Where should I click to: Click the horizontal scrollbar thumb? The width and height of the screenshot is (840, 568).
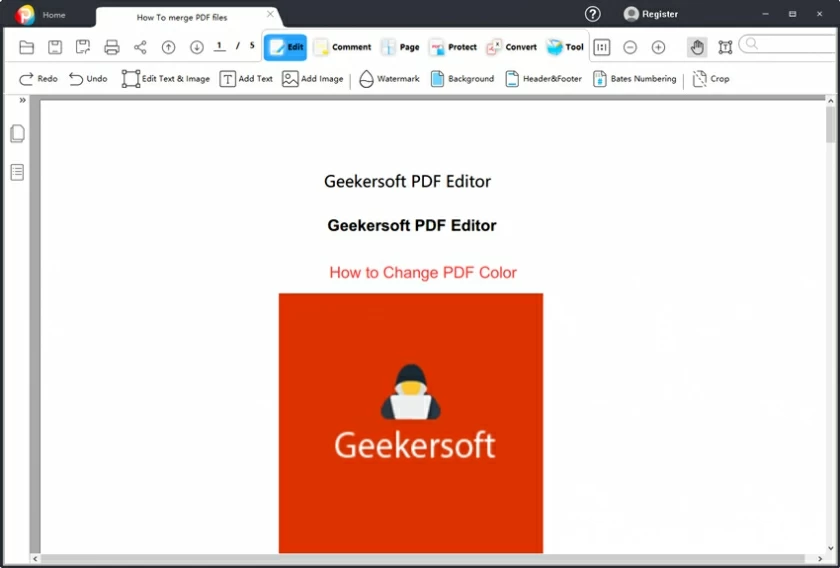[x=422, y=558]
